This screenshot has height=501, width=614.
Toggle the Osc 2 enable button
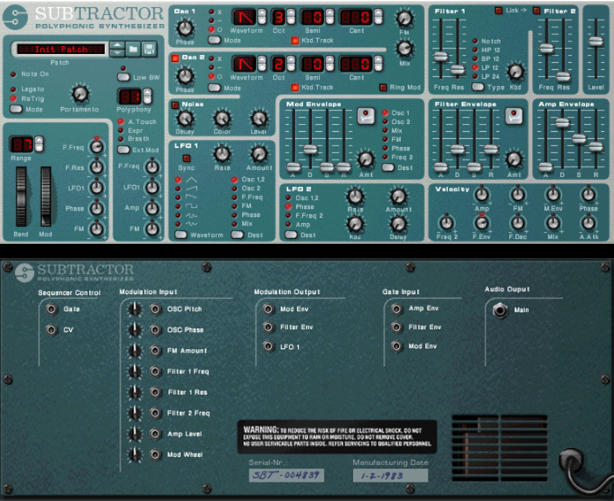point(175,58)
